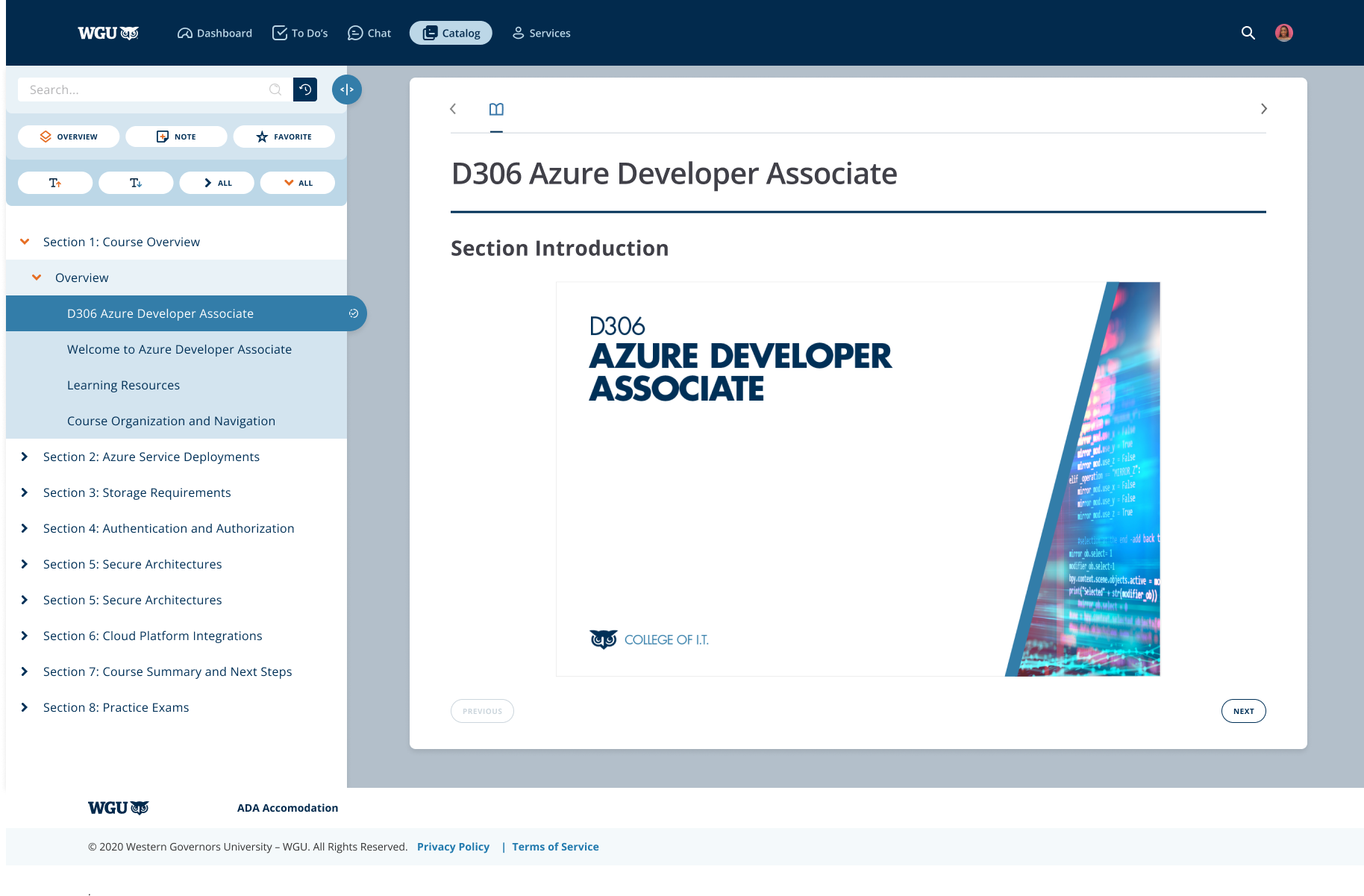This screenshot has height=896, width=1364.
Task: Go to previous page arrow in content header
Action: [x=453, y=109]
